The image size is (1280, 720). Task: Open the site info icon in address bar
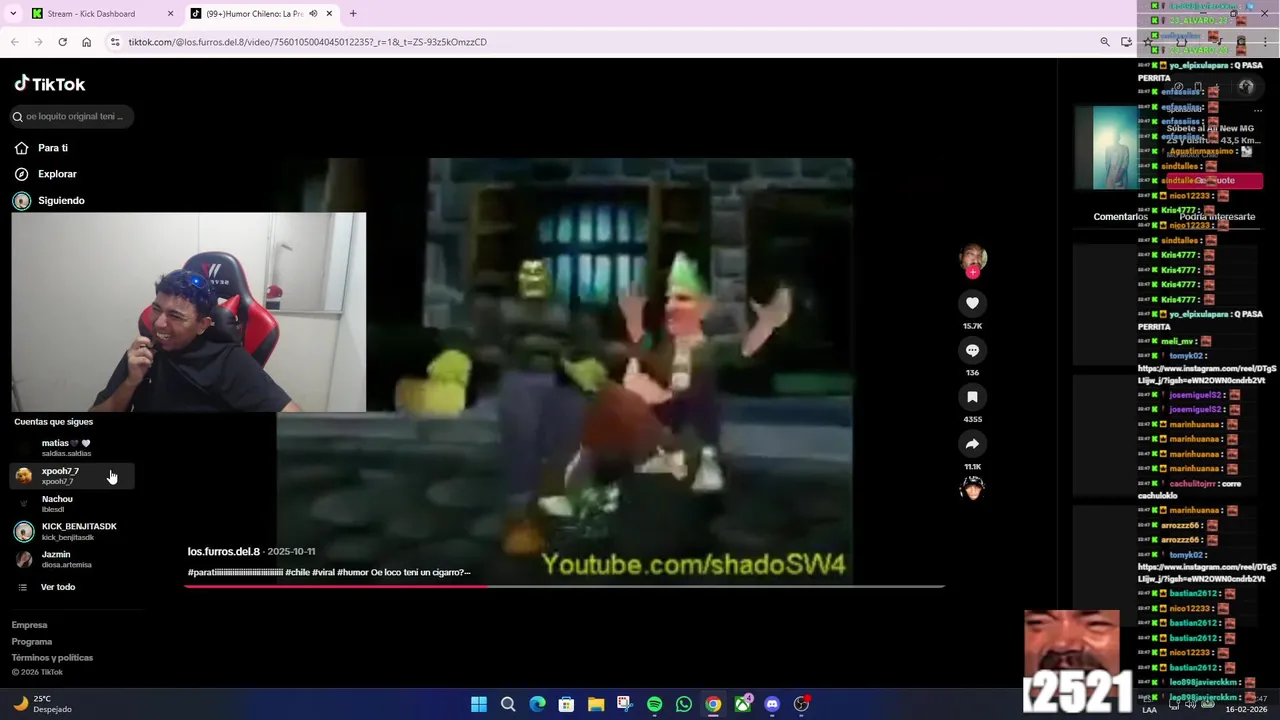pyautogui.click(x=115, y=42)
